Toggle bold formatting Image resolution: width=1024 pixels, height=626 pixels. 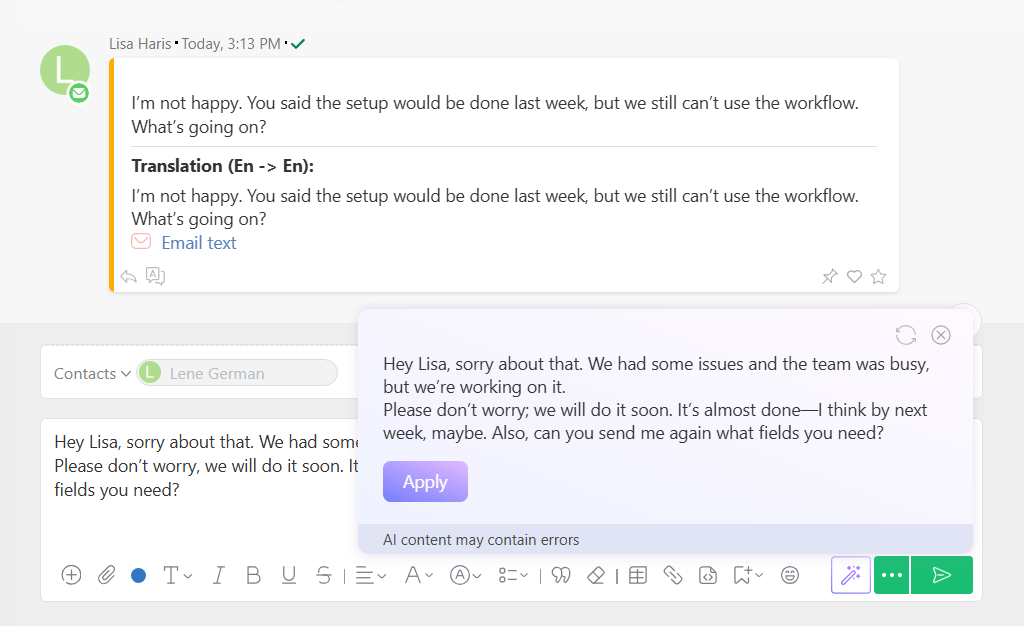click(x=253, y=575)
